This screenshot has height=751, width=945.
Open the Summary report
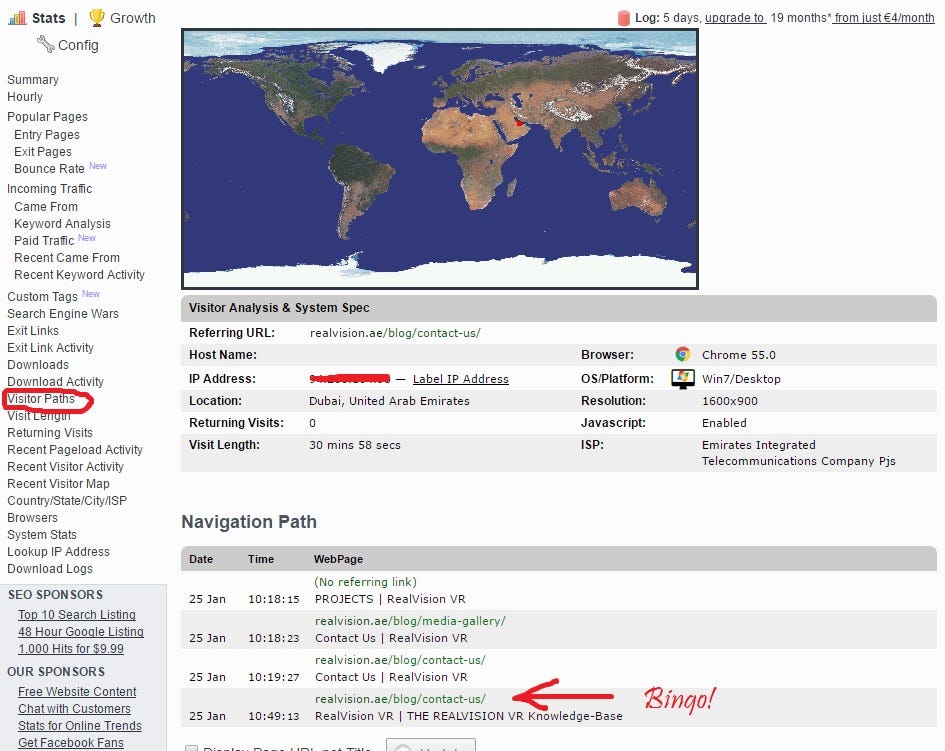(x=33, y=80)
